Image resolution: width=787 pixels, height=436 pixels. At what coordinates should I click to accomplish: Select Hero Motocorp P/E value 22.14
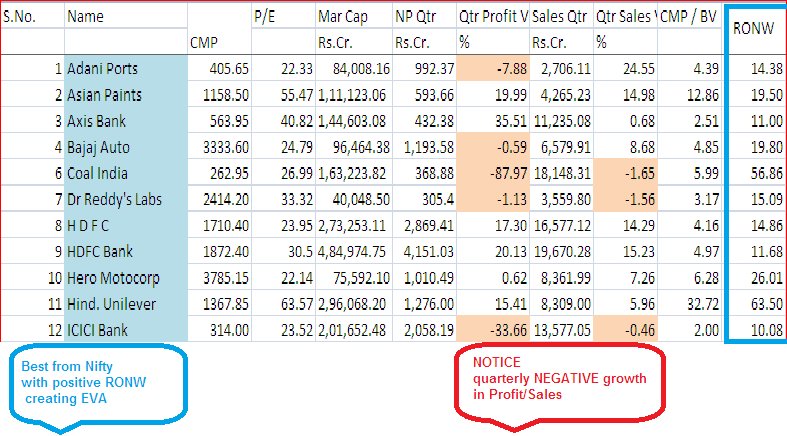coord(283,277)
